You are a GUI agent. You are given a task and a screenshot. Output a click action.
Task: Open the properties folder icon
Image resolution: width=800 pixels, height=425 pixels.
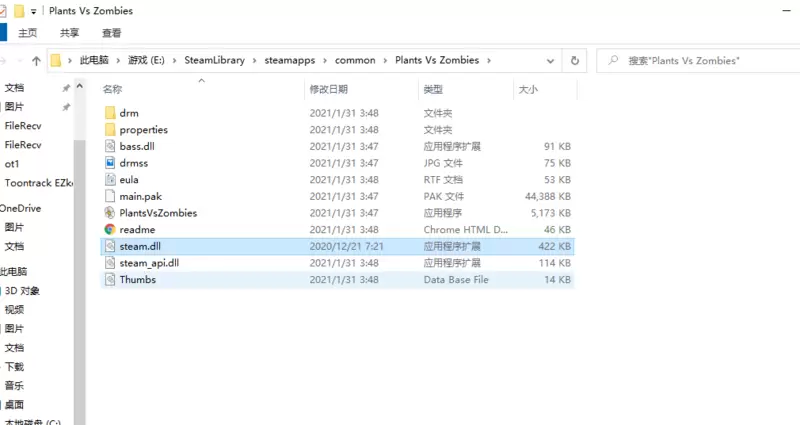pyautogui.click(x=110, y=130)
